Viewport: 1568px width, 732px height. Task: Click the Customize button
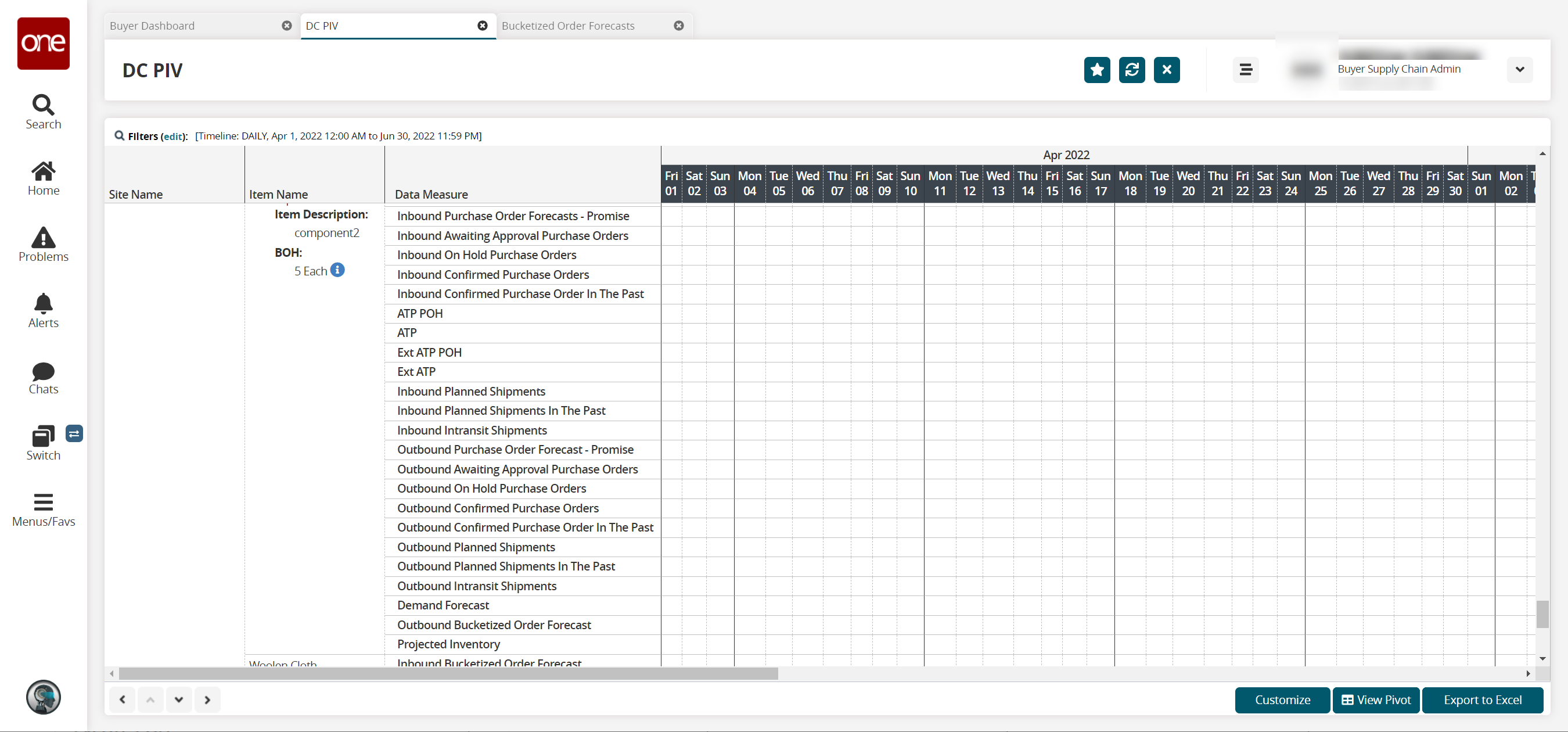point(1282,699)
